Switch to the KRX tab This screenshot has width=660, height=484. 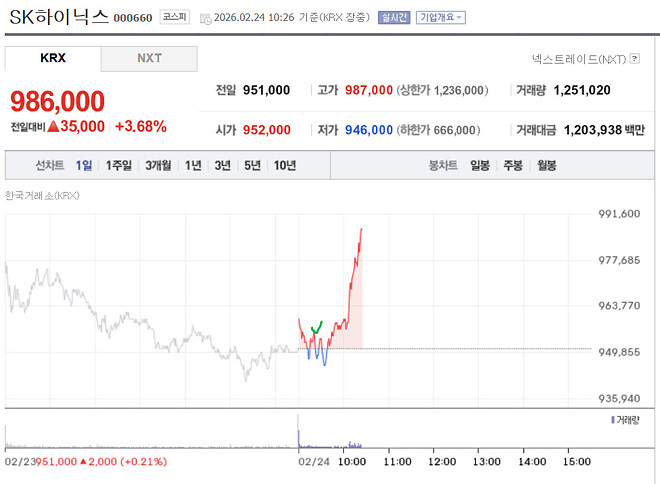coord(53,58)
